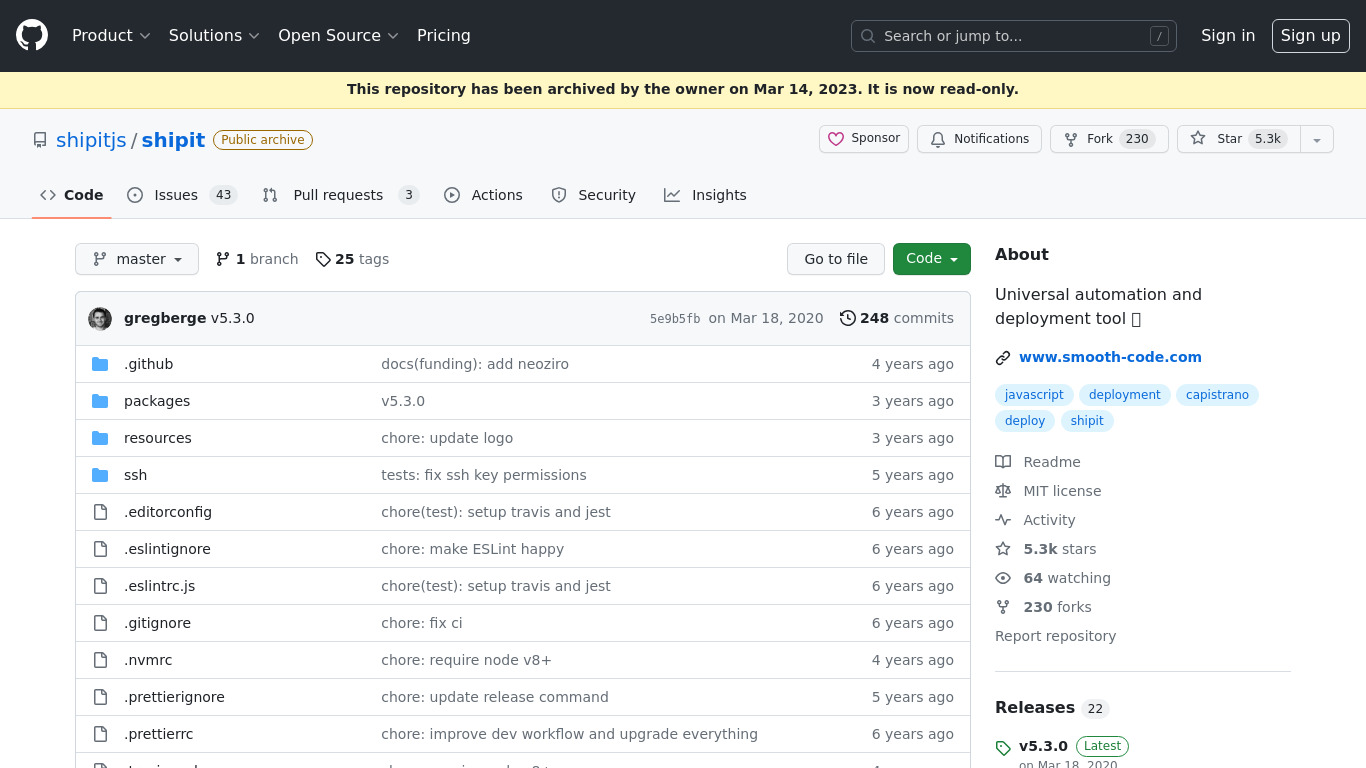Switch to the Code tab
The image size is (1366, 768).
[x=72, y=195]
